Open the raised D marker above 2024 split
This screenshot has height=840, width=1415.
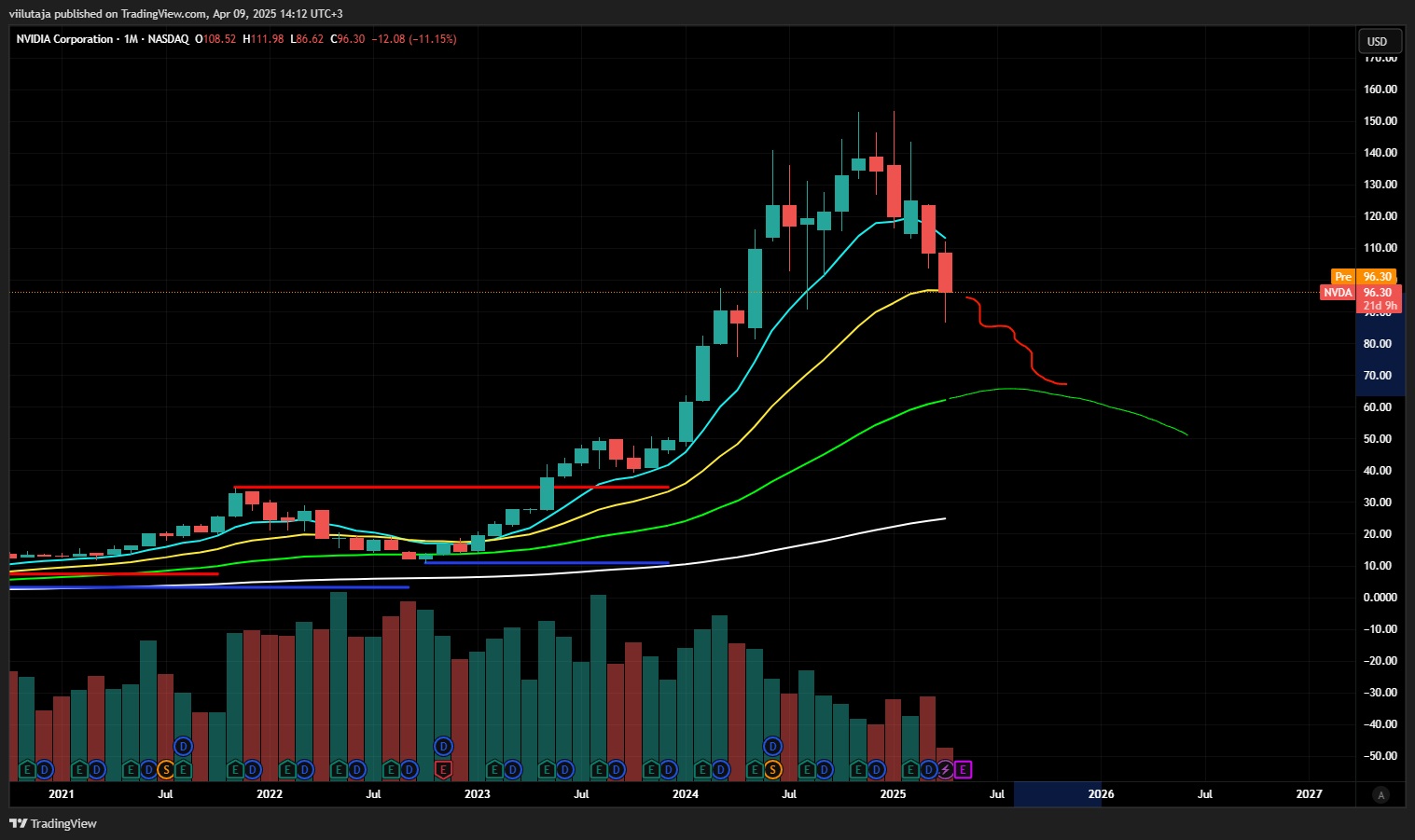tap(772, 746)
